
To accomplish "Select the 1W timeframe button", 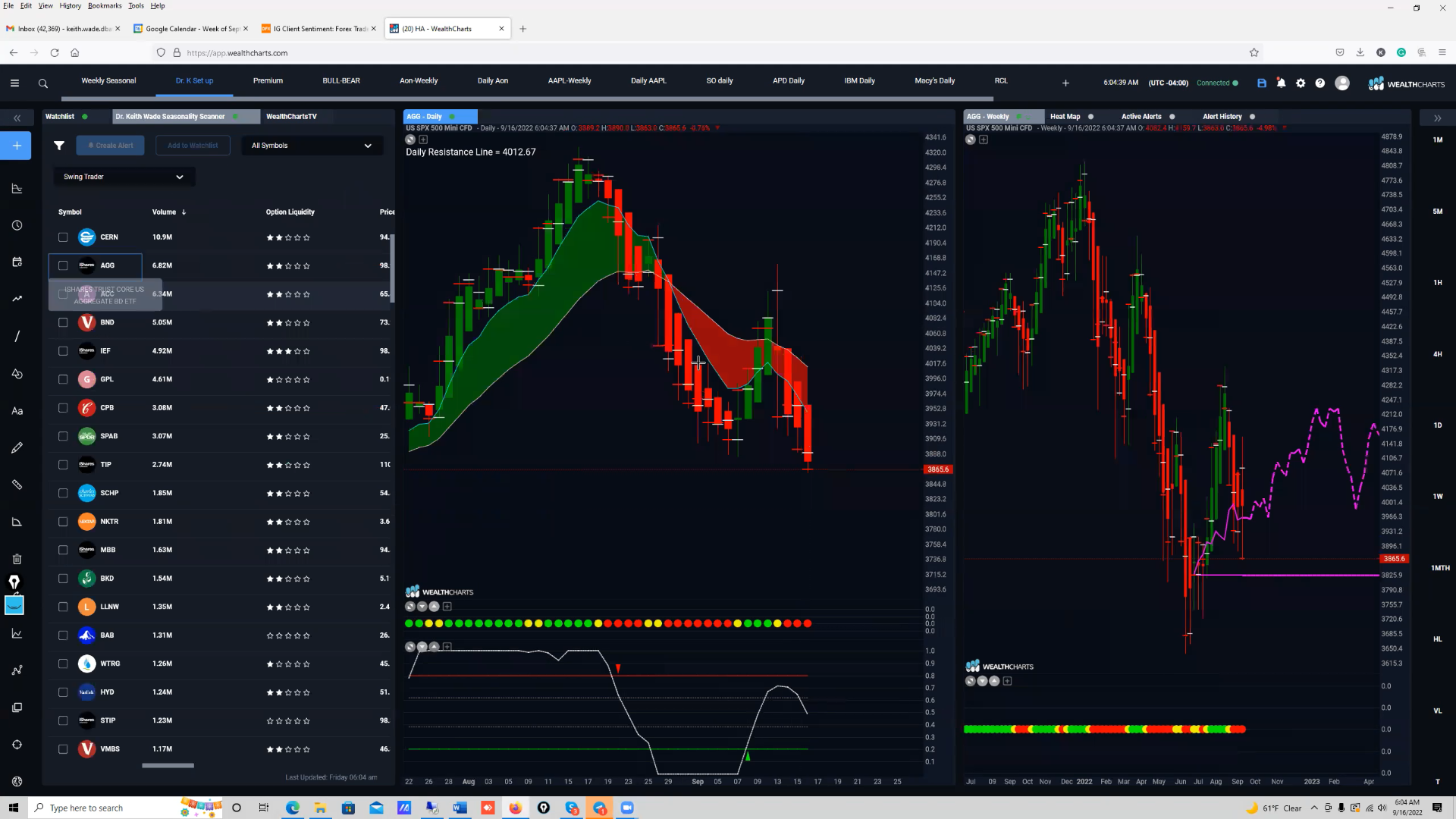I will point(1438,497).
